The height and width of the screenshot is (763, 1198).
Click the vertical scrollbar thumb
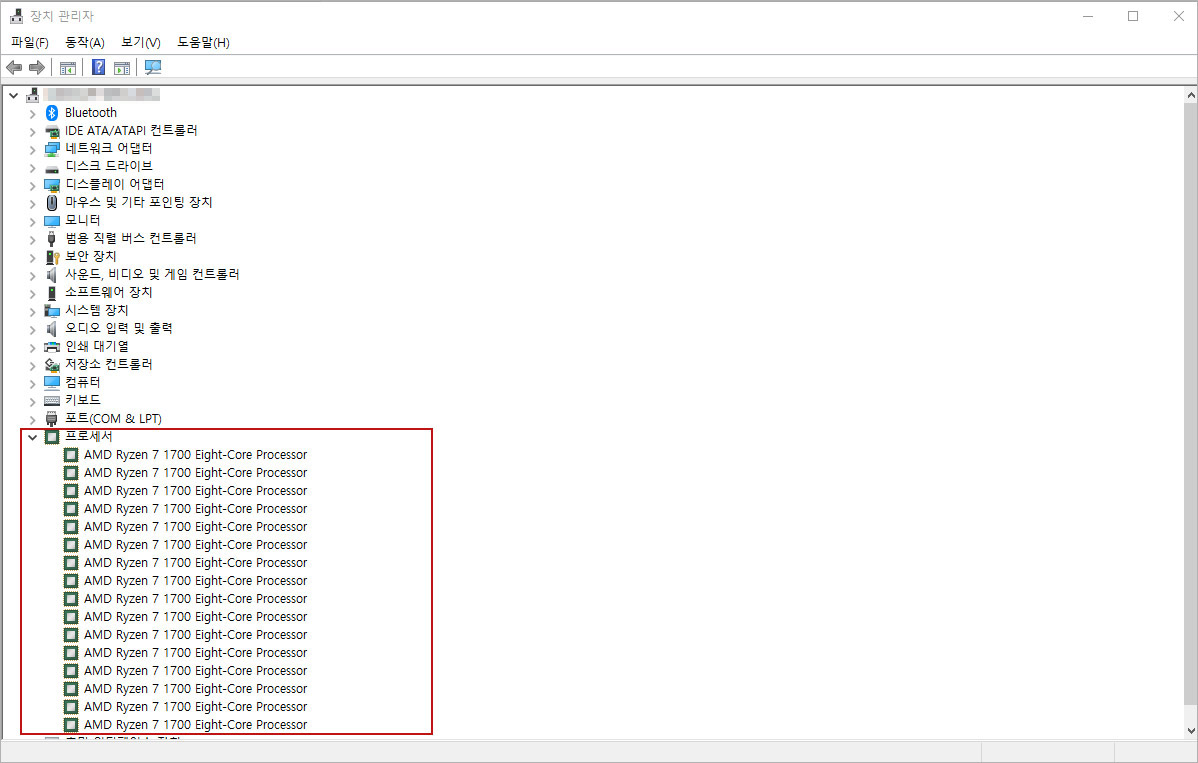tap(1190, 403)
